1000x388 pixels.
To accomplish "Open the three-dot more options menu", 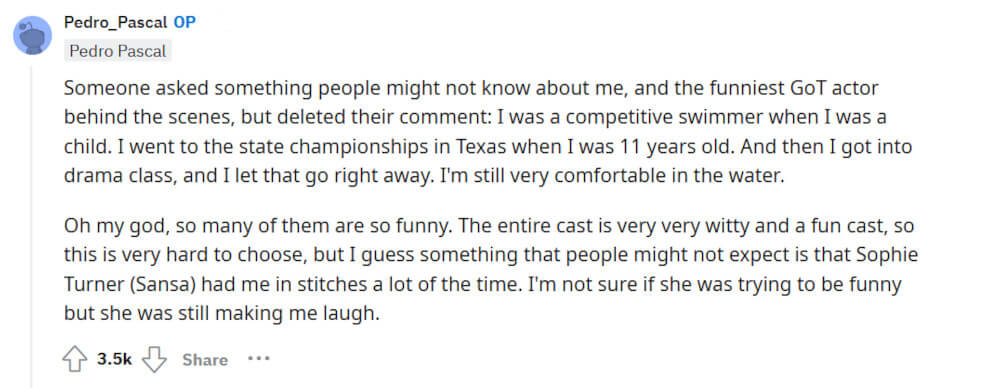I will pyautogui.click(x=258, y=359).
